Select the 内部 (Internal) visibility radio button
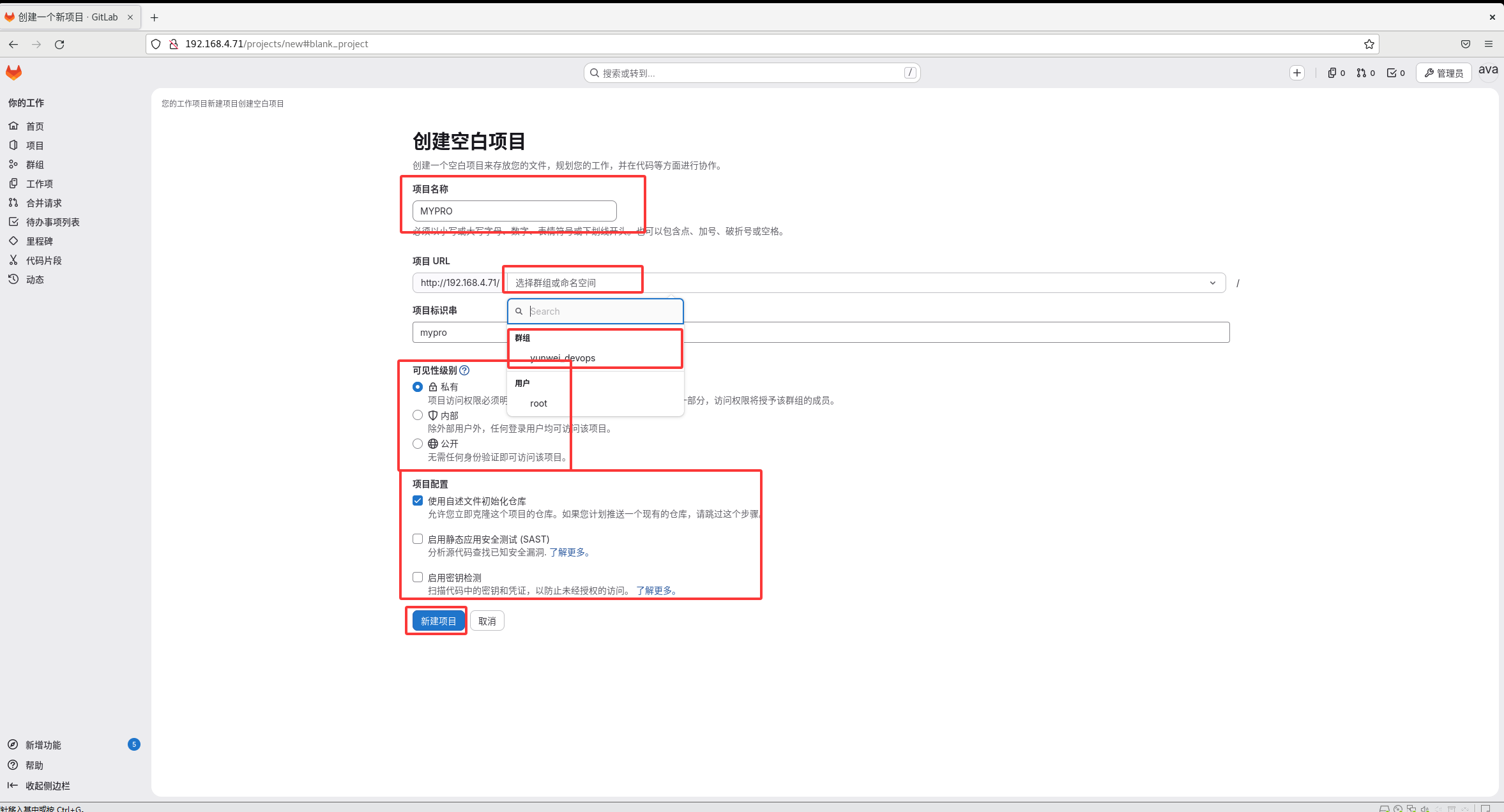Viewport: 1504px width, 812px height. (418, 415)
